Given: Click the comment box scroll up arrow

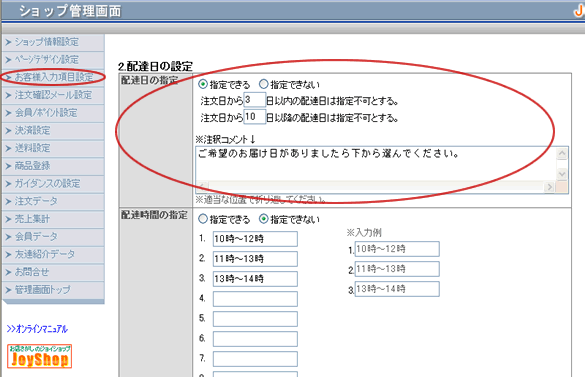Looking at the screenshot, I should 562,153.
